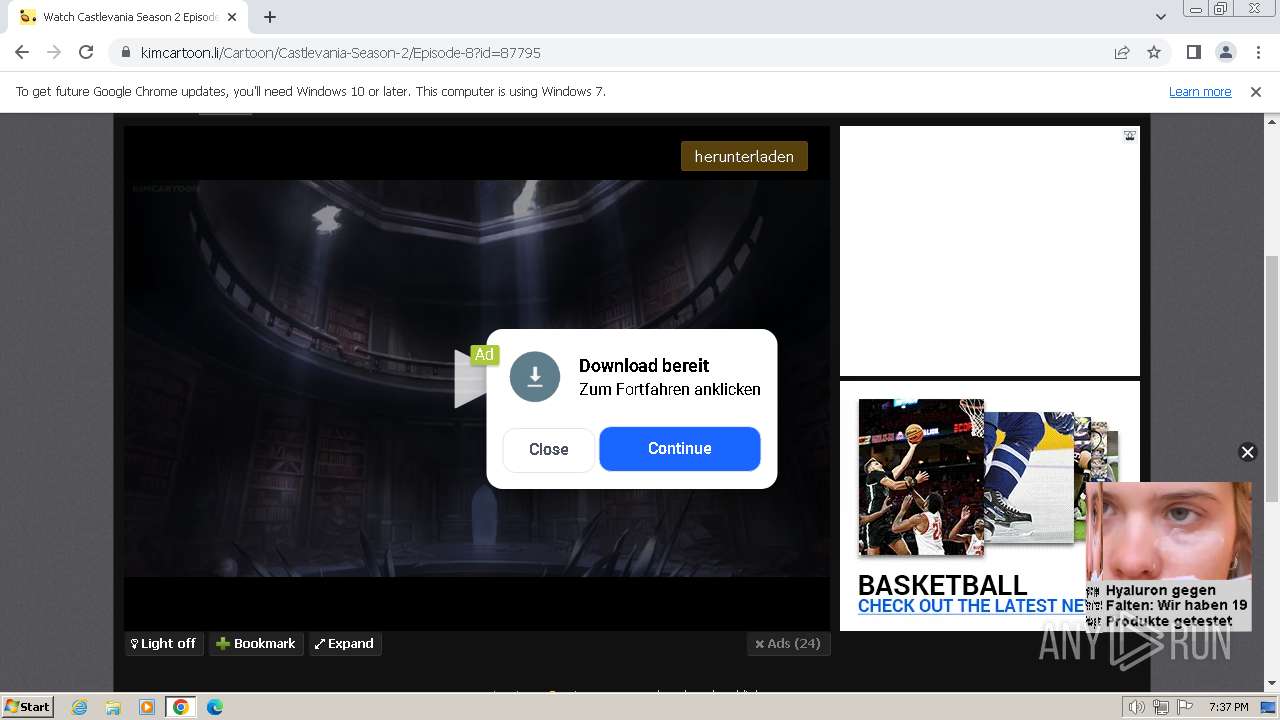Click the Download bereit popup title
1280x720 pixels.
pos(644,366)
